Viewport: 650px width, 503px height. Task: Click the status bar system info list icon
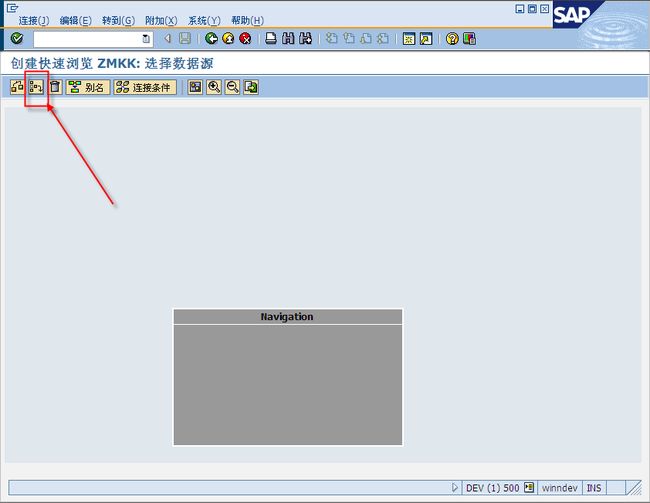click(x=529, y=487)
